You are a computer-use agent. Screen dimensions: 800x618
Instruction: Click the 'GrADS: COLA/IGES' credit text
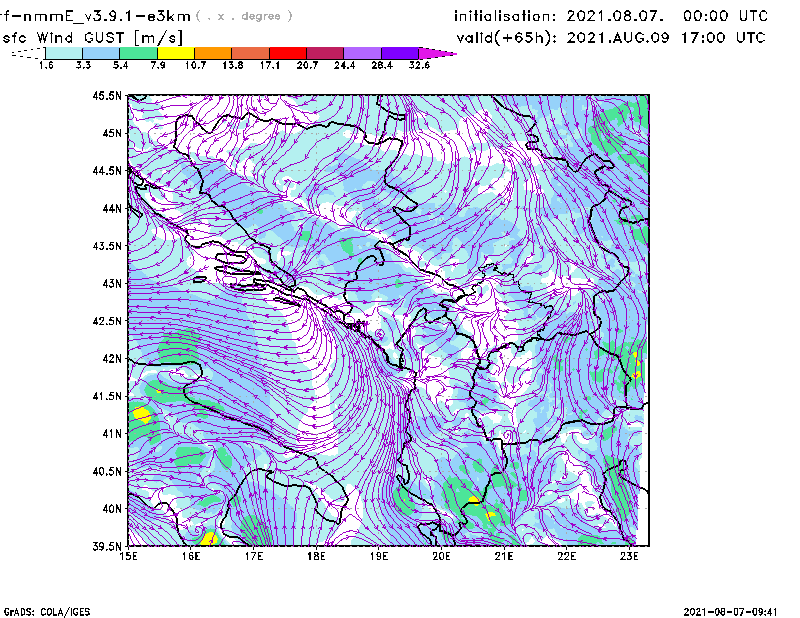click(x=47, y=612)
